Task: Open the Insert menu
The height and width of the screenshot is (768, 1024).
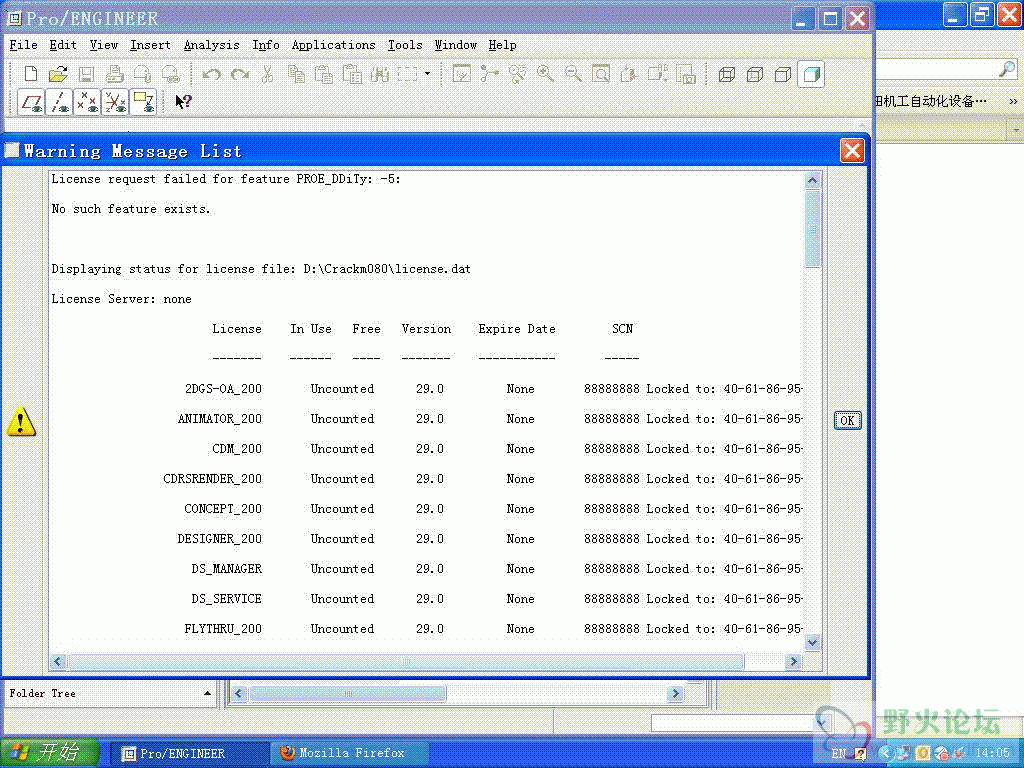Action: (x=150, y=45)
